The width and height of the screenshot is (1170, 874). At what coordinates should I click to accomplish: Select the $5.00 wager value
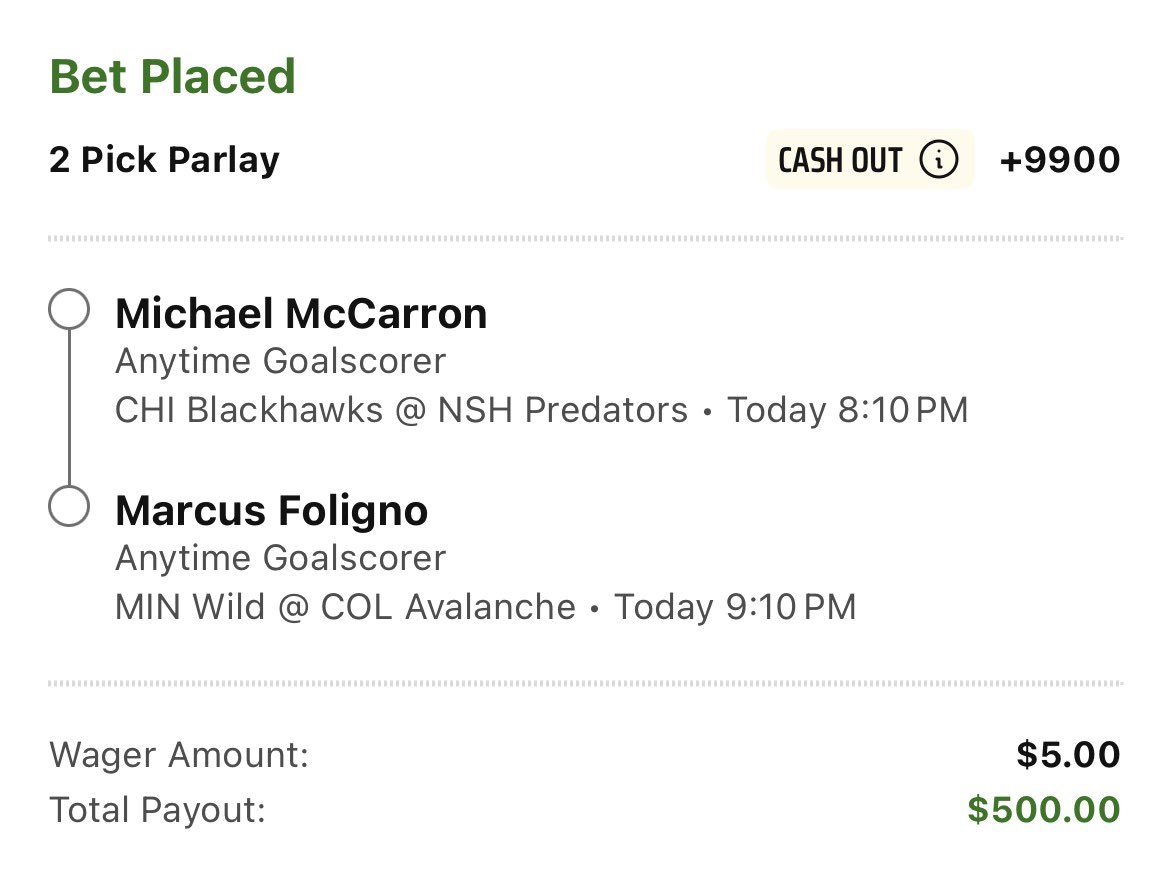tap(1068, 755)
